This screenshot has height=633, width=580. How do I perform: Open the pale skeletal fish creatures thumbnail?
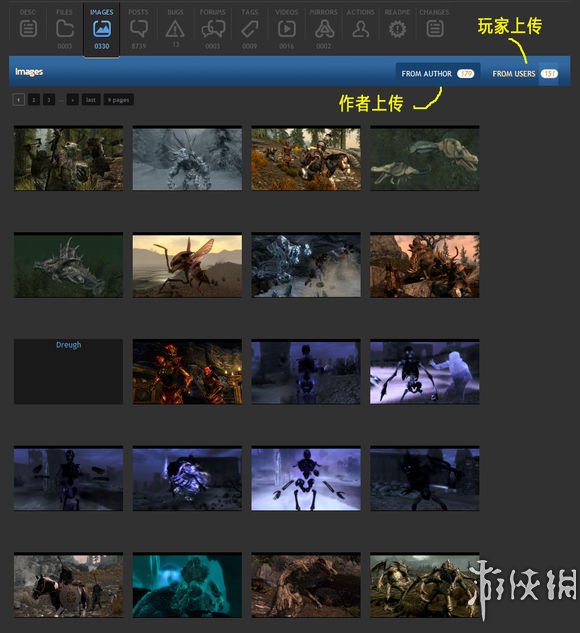point(425,158)
